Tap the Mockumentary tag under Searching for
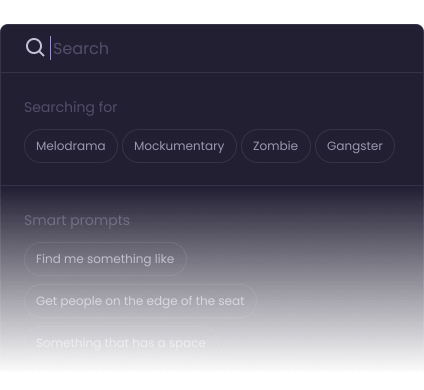424x390 pixels. 179,146
